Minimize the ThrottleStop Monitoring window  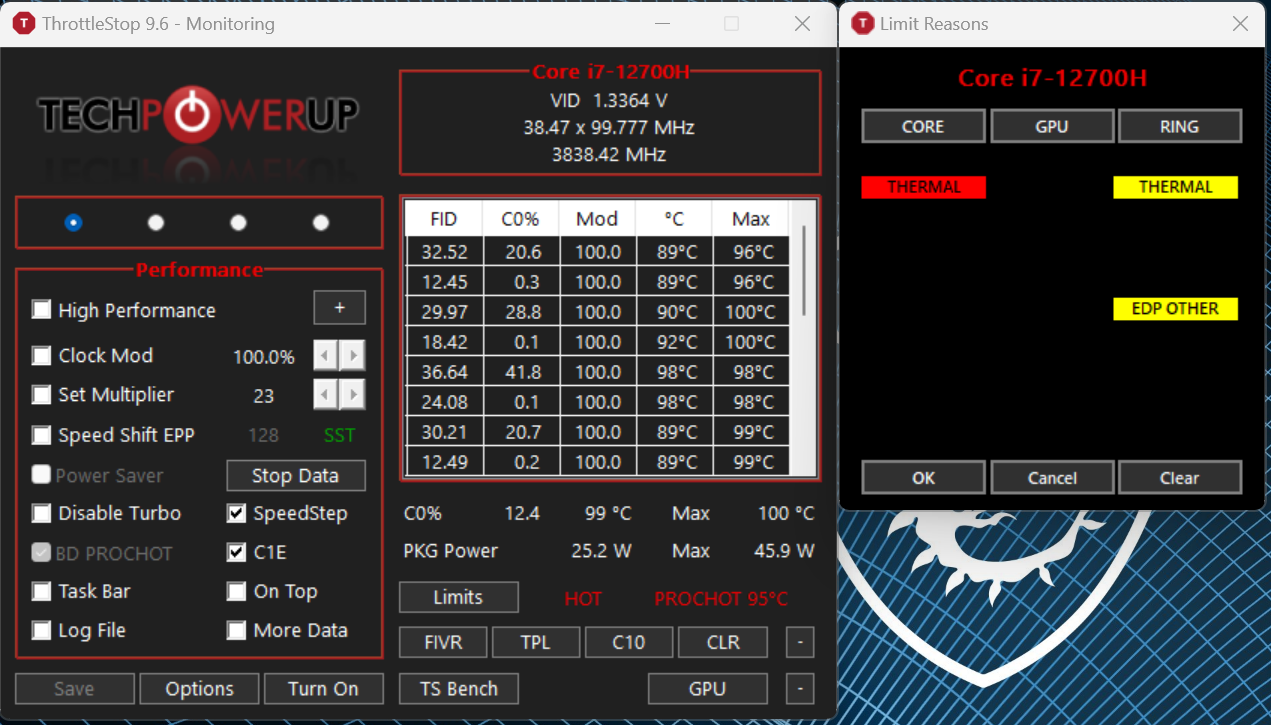[x=663, y=24]
